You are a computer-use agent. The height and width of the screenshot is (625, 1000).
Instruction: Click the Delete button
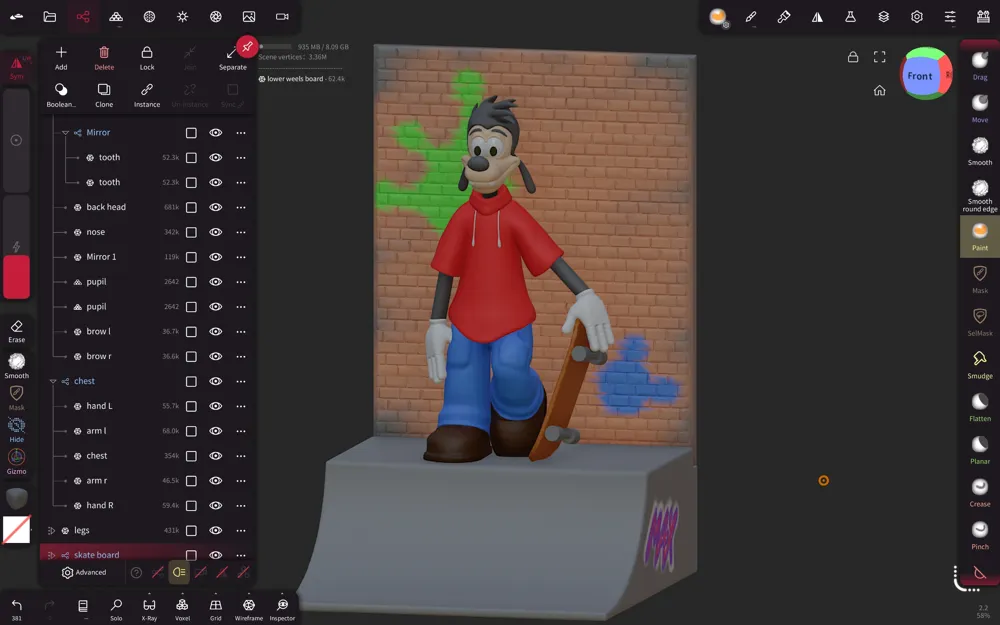coord(104,57)
